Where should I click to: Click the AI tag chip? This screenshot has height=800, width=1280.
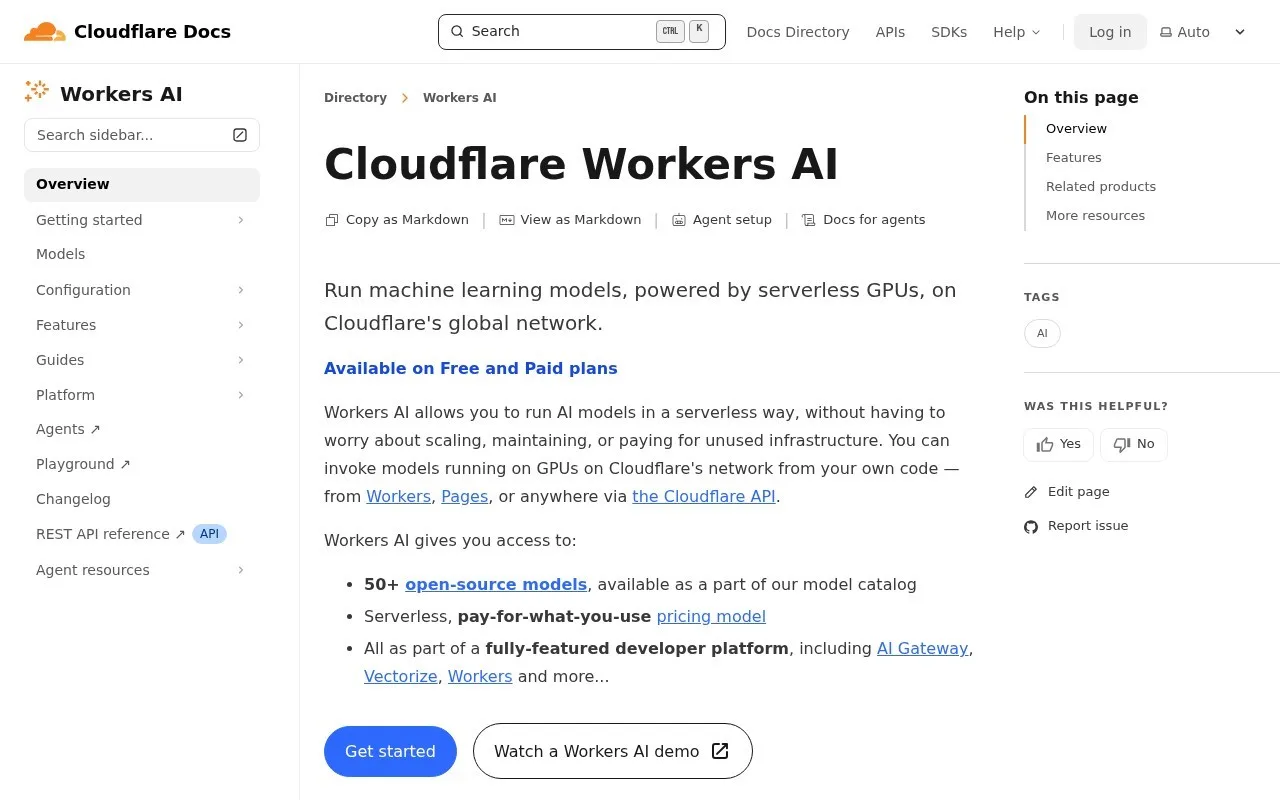1042,333
